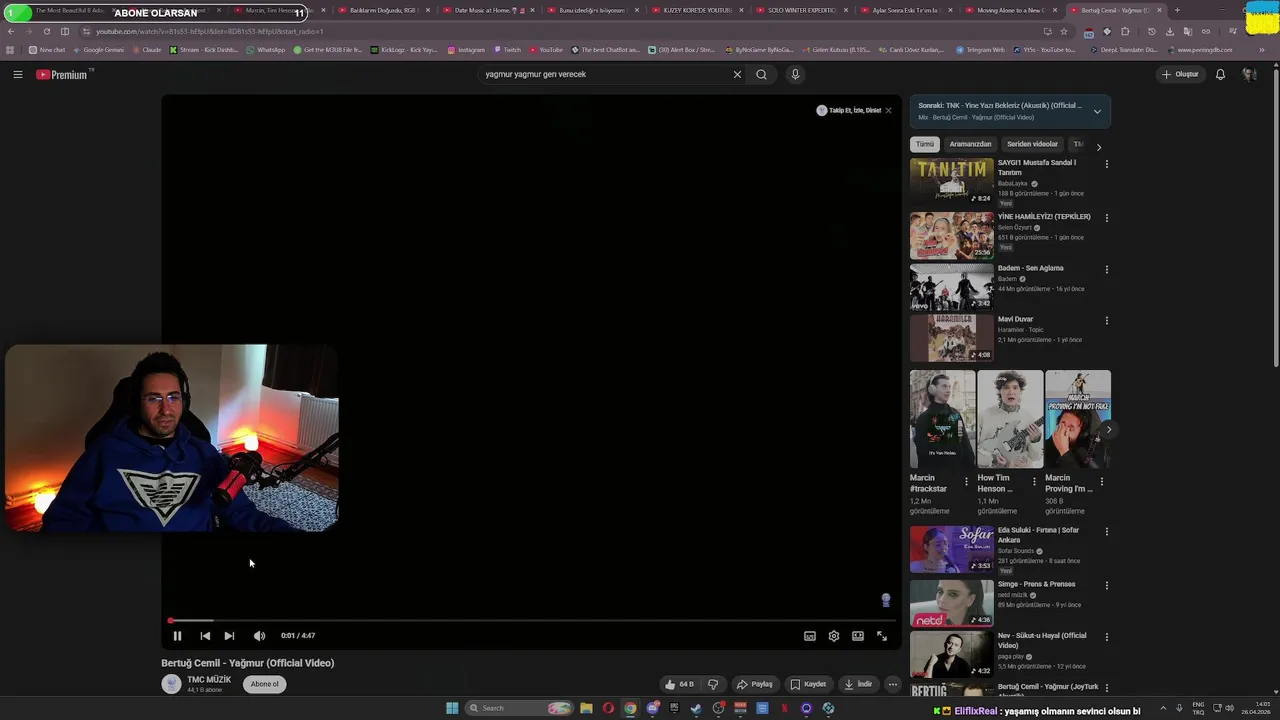The image size is (1280, 720).
Task: Run search with magnifier button
Action: [x=761, y=74]
